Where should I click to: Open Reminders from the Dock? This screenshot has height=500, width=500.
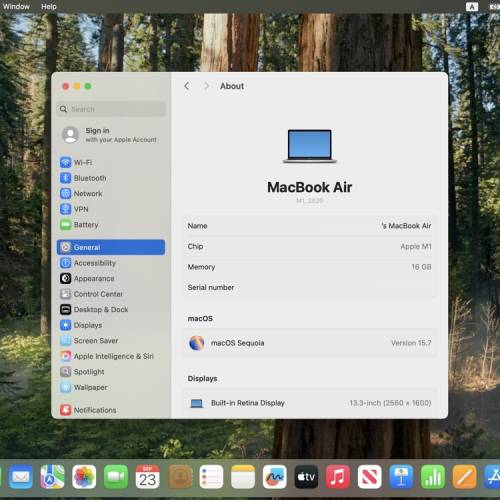coord(211,477)
